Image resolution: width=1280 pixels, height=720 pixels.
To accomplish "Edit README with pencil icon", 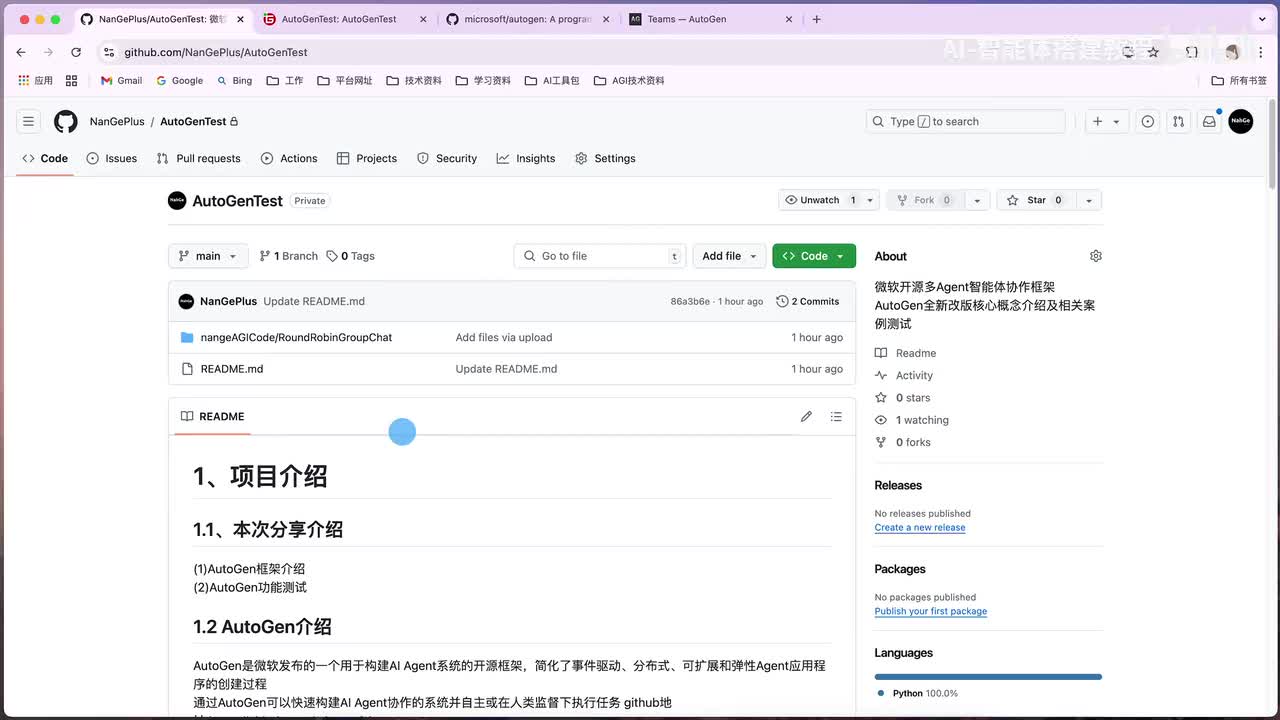I will [x=806, y=416].
